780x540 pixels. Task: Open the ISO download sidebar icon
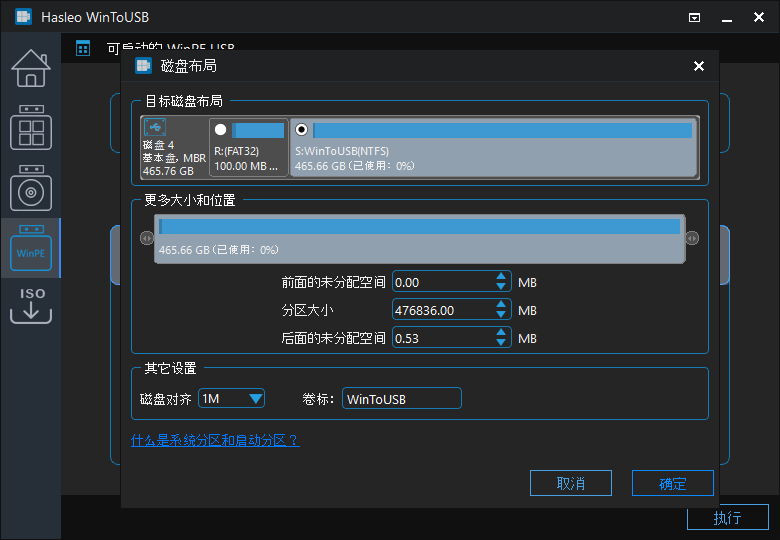pos(31,306)
